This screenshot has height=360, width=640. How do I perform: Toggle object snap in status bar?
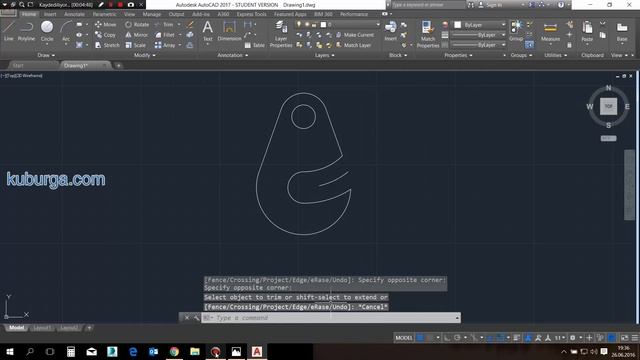501,338
